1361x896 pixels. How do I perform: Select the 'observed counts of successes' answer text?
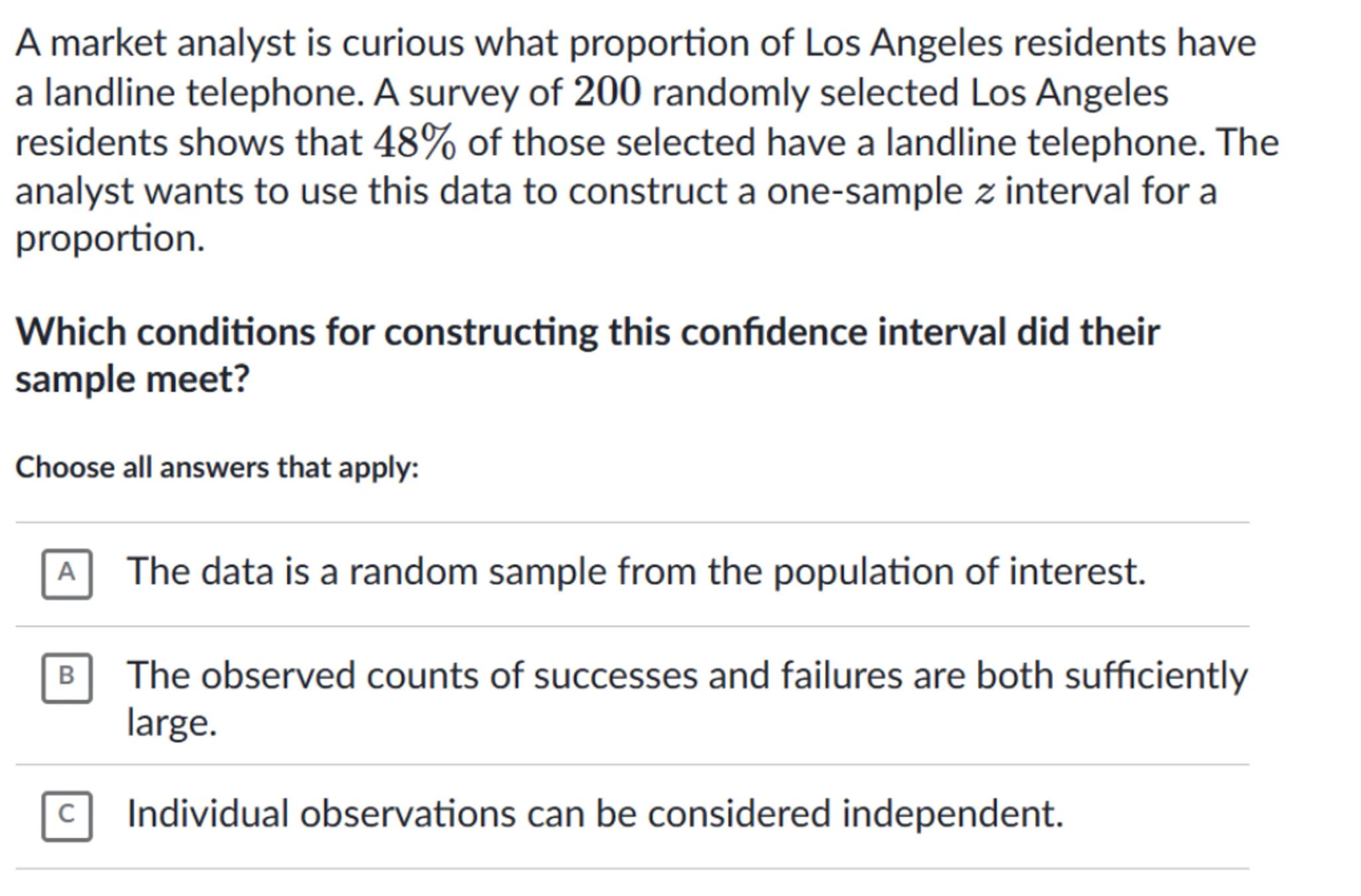tap(686, 676)
